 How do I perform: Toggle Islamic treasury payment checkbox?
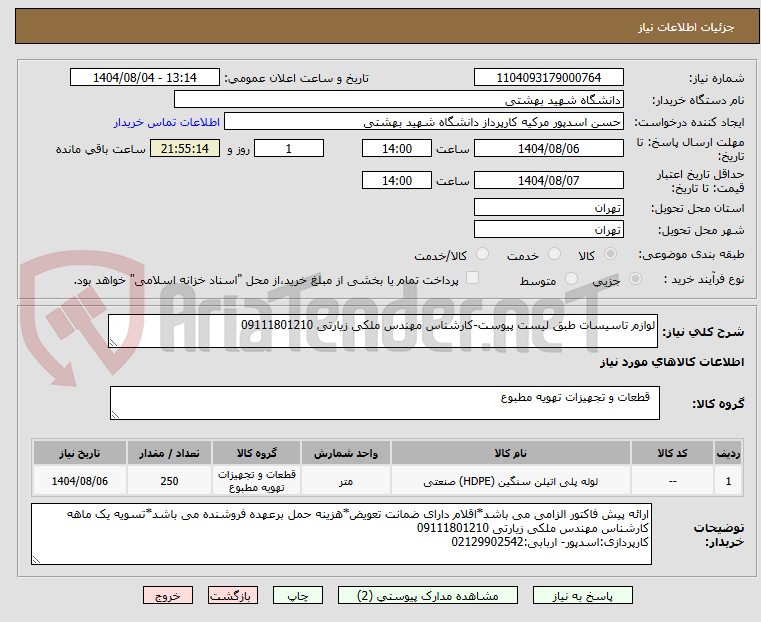(472, 278)
